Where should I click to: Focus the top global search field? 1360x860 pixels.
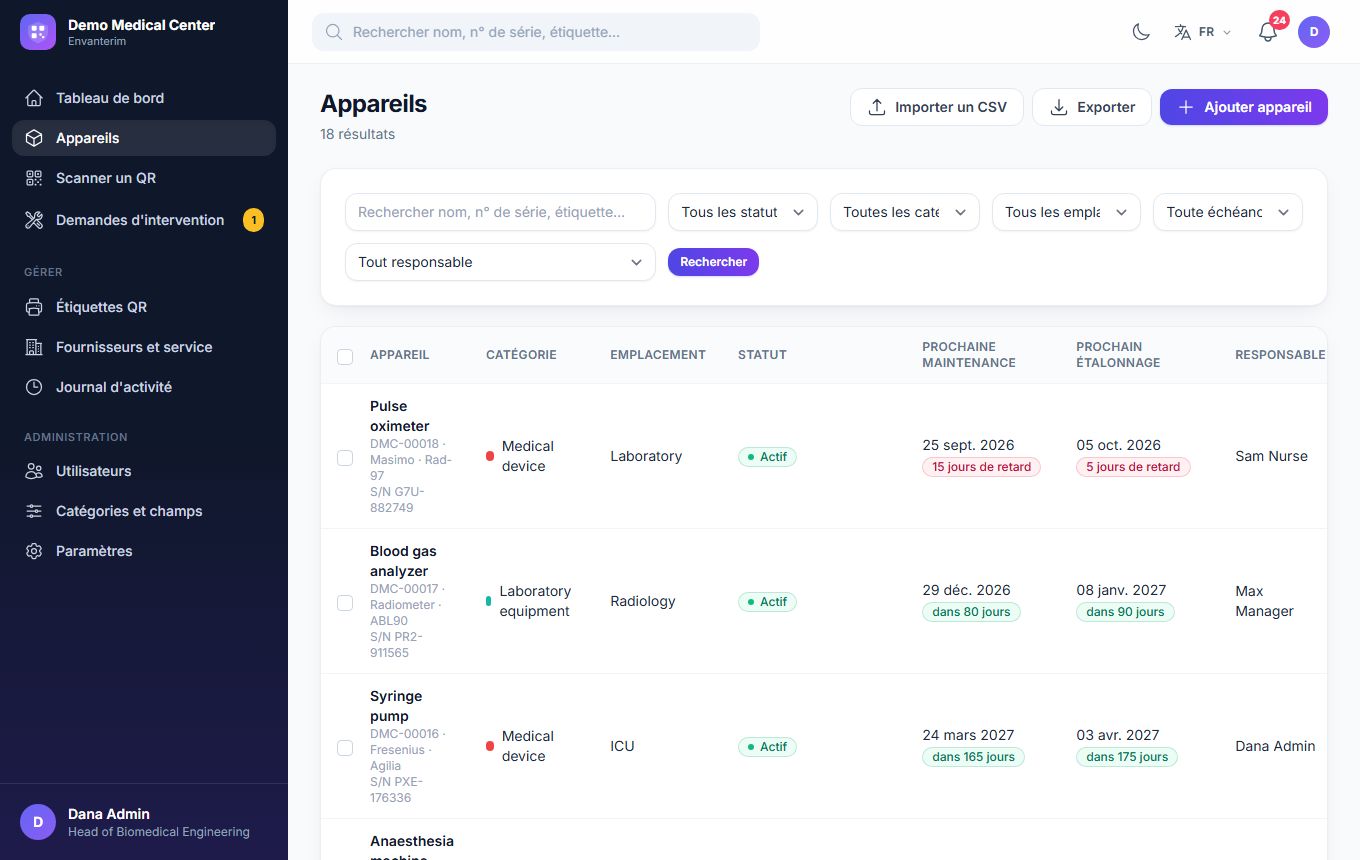pyautogui.click(x=536, y=32)
